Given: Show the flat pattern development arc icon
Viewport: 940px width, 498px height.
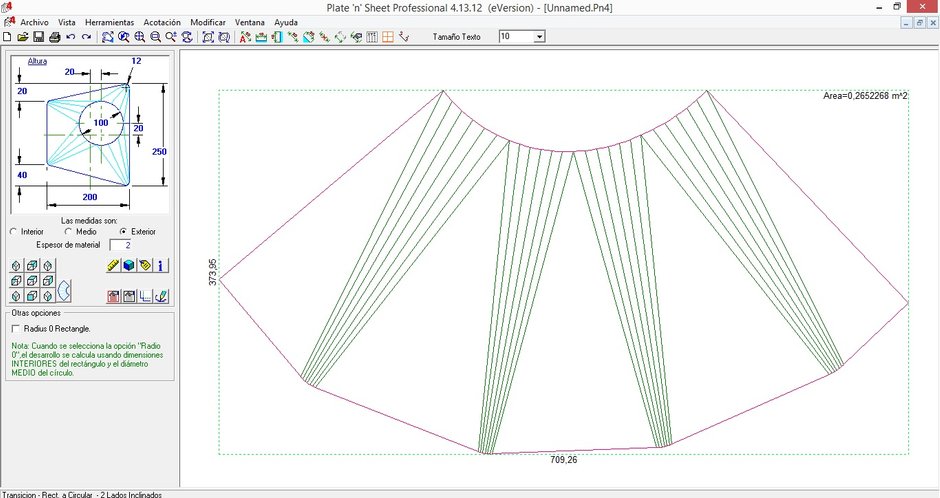Looking at the screenshot, I should tap(64, 291).
